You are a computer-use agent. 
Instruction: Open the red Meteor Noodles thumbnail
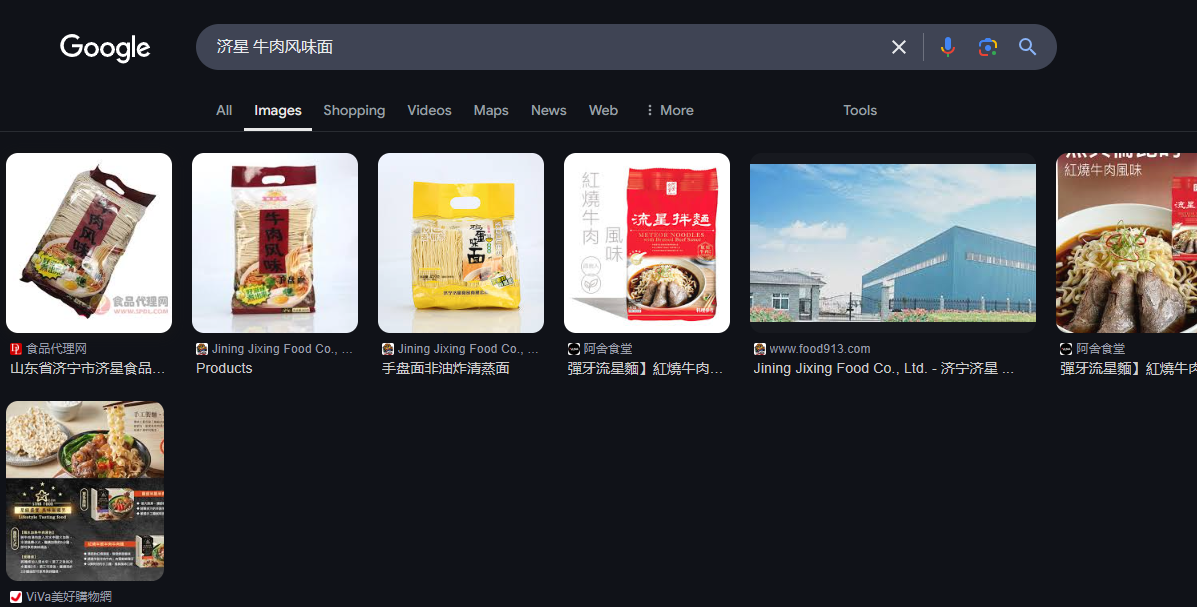coord(647,243)
